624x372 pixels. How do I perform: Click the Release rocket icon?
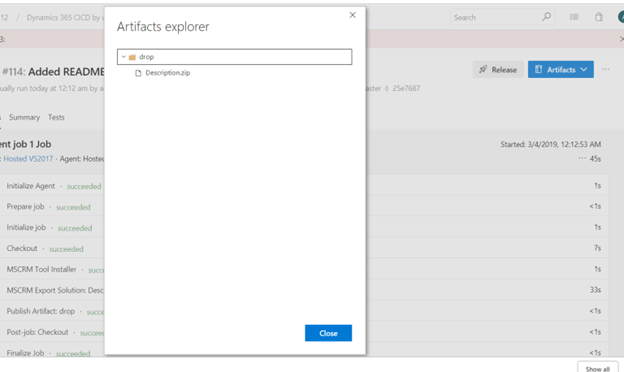coord(483,70)
